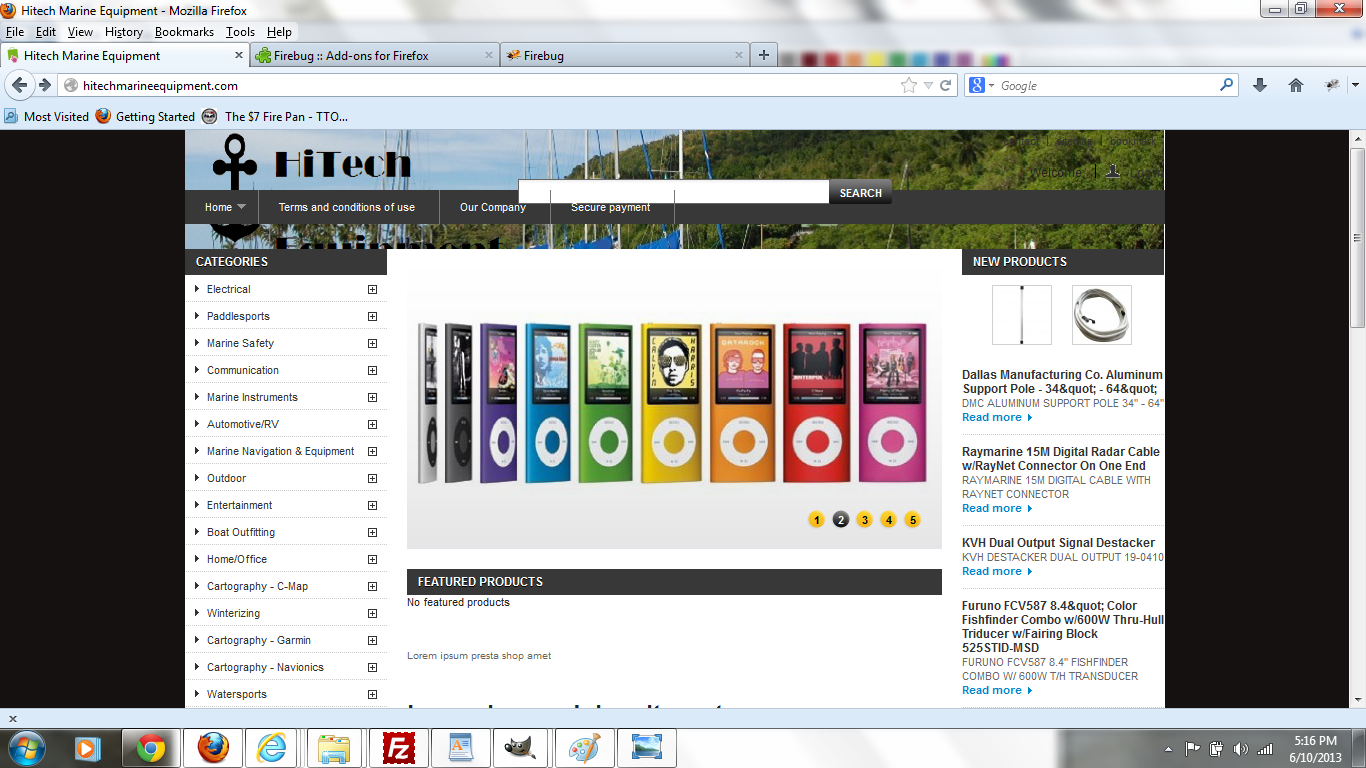The image size is (1366, 768).
Task: Select slide 3 in the slider
Action: 864,520
